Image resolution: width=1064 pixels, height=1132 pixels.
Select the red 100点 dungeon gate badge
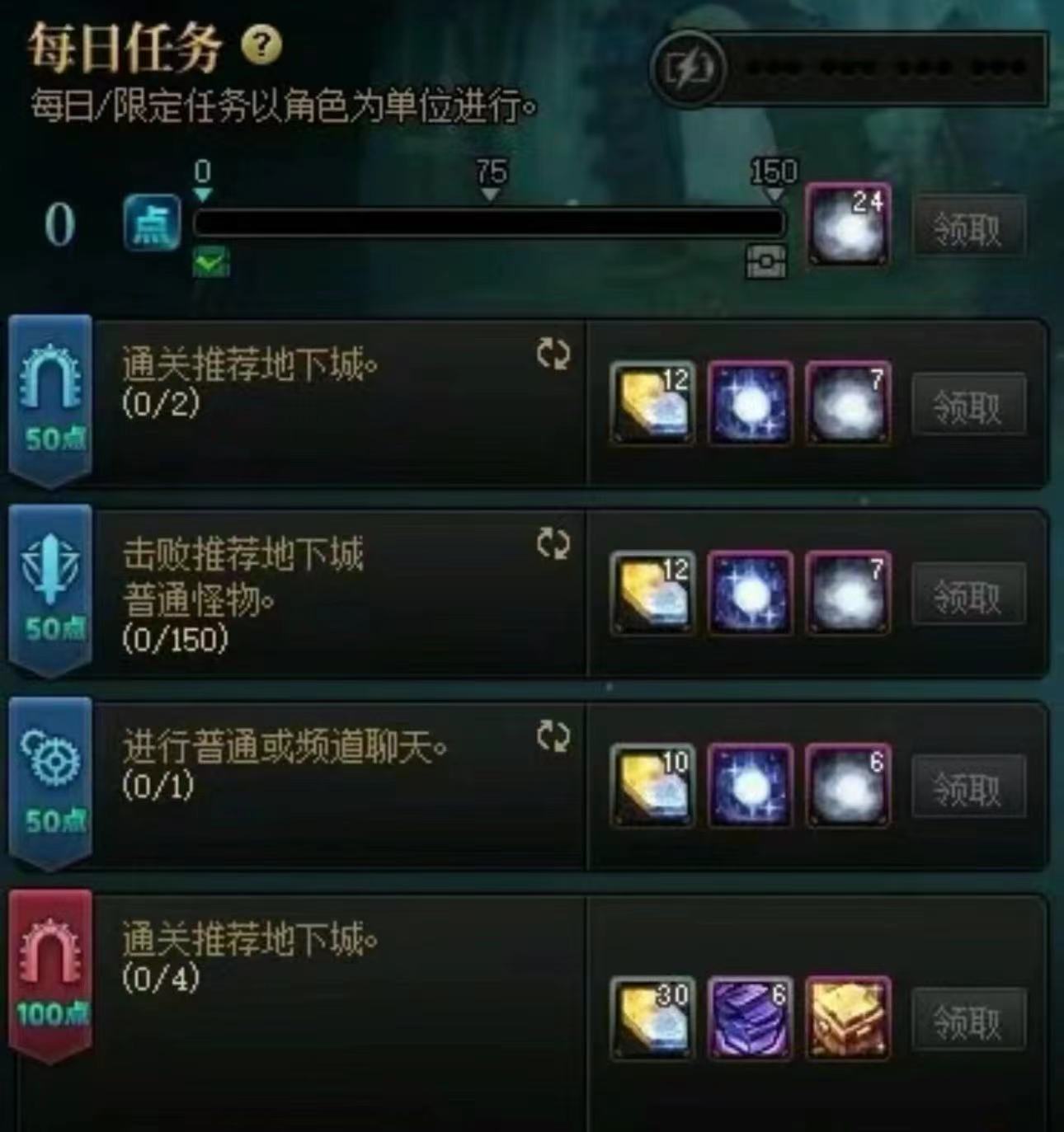coord(51,975)
